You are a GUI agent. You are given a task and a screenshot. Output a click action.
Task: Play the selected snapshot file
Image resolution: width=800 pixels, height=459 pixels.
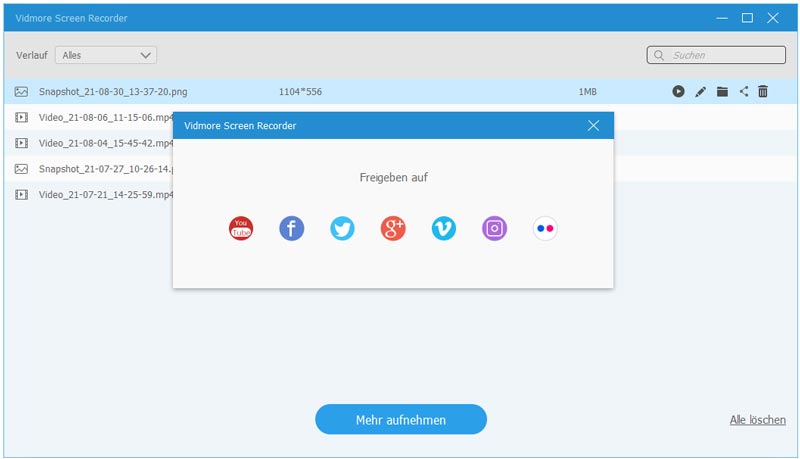[x=678, y=92]
